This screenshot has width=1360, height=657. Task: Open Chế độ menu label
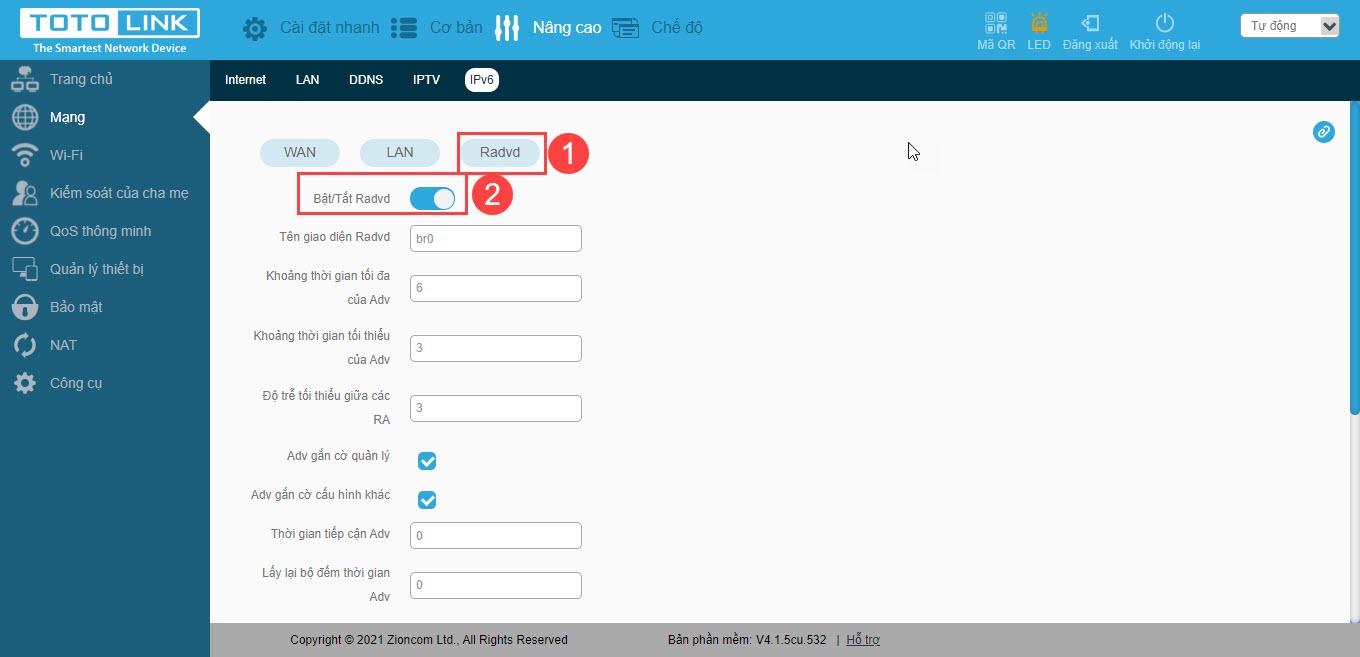[677, 28]
